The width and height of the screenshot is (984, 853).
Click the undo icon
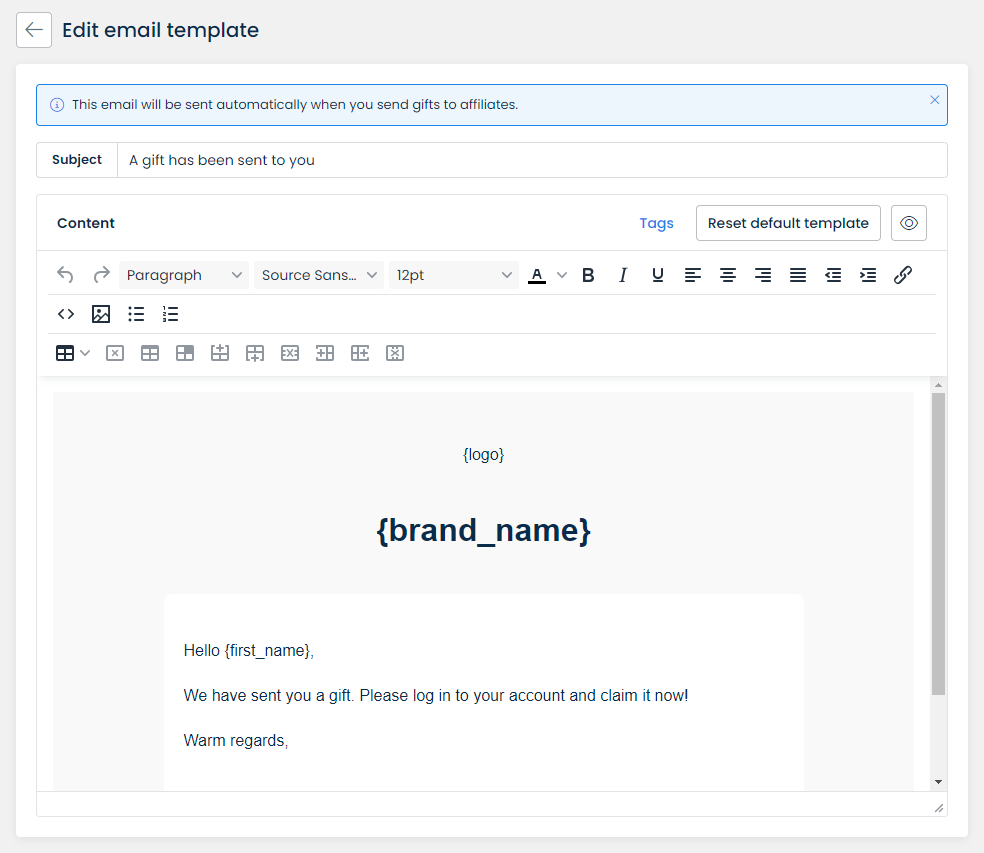66,275
